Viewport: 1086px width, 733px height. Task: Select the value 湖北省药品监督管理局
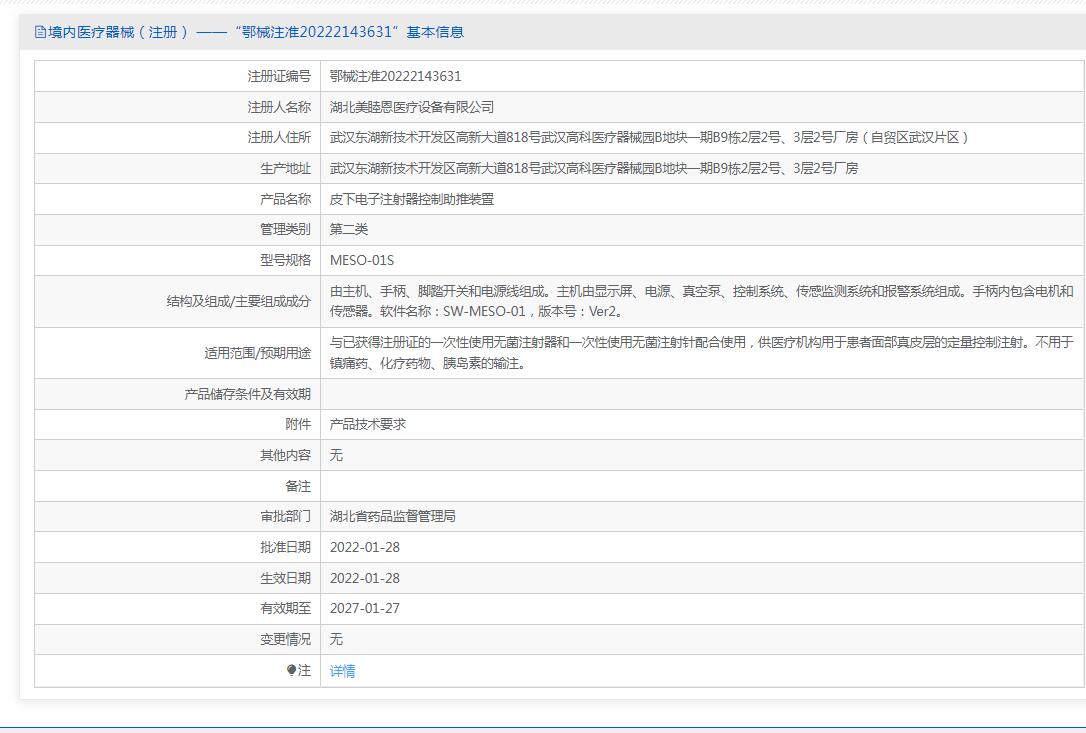[393, 516]
